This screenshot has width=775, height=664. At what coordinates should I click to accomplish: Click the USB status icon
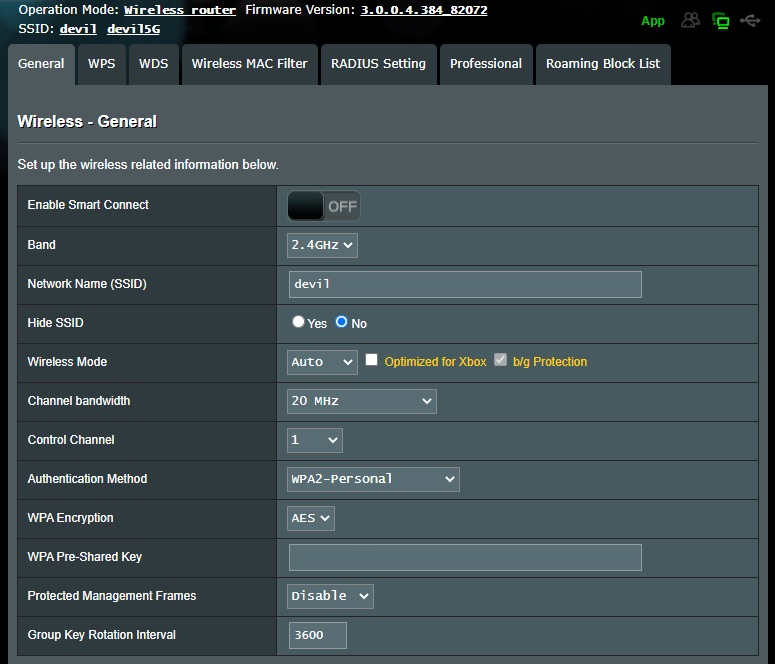point(750,21)
